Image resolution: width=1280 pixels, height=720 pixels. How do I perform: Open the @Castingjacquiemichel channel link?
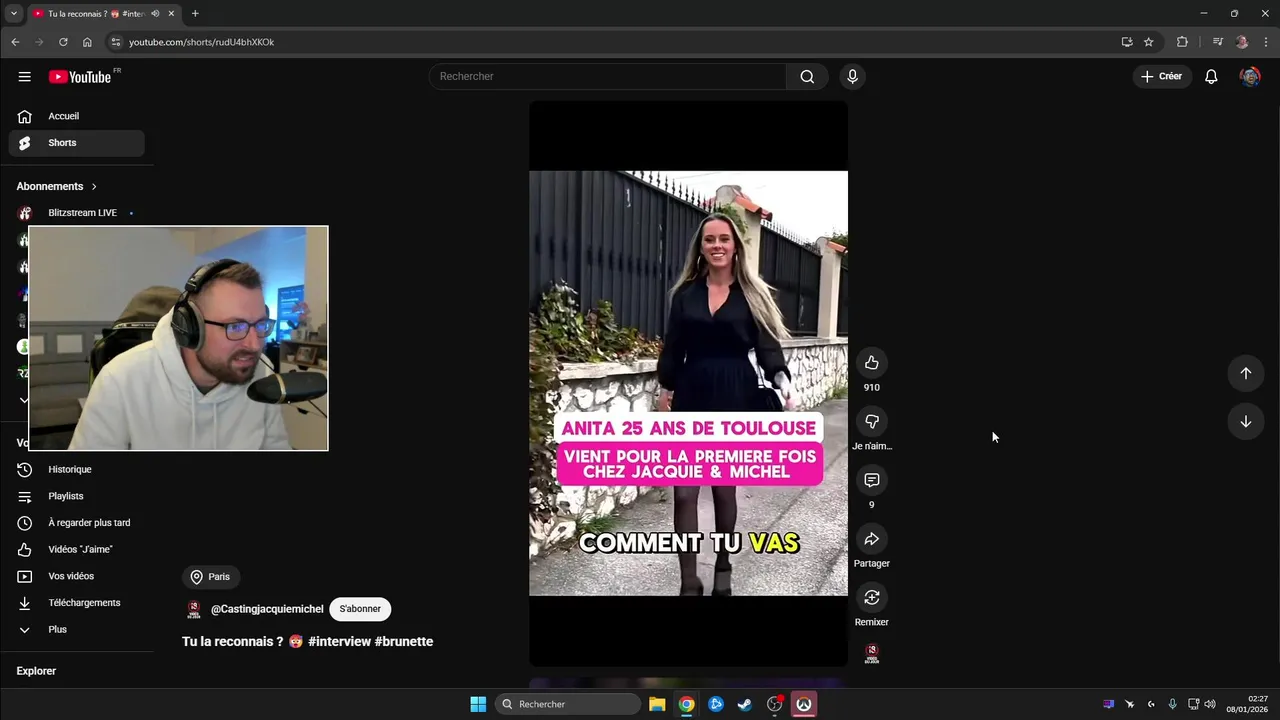pyautogui.click(x=267, y=609)
